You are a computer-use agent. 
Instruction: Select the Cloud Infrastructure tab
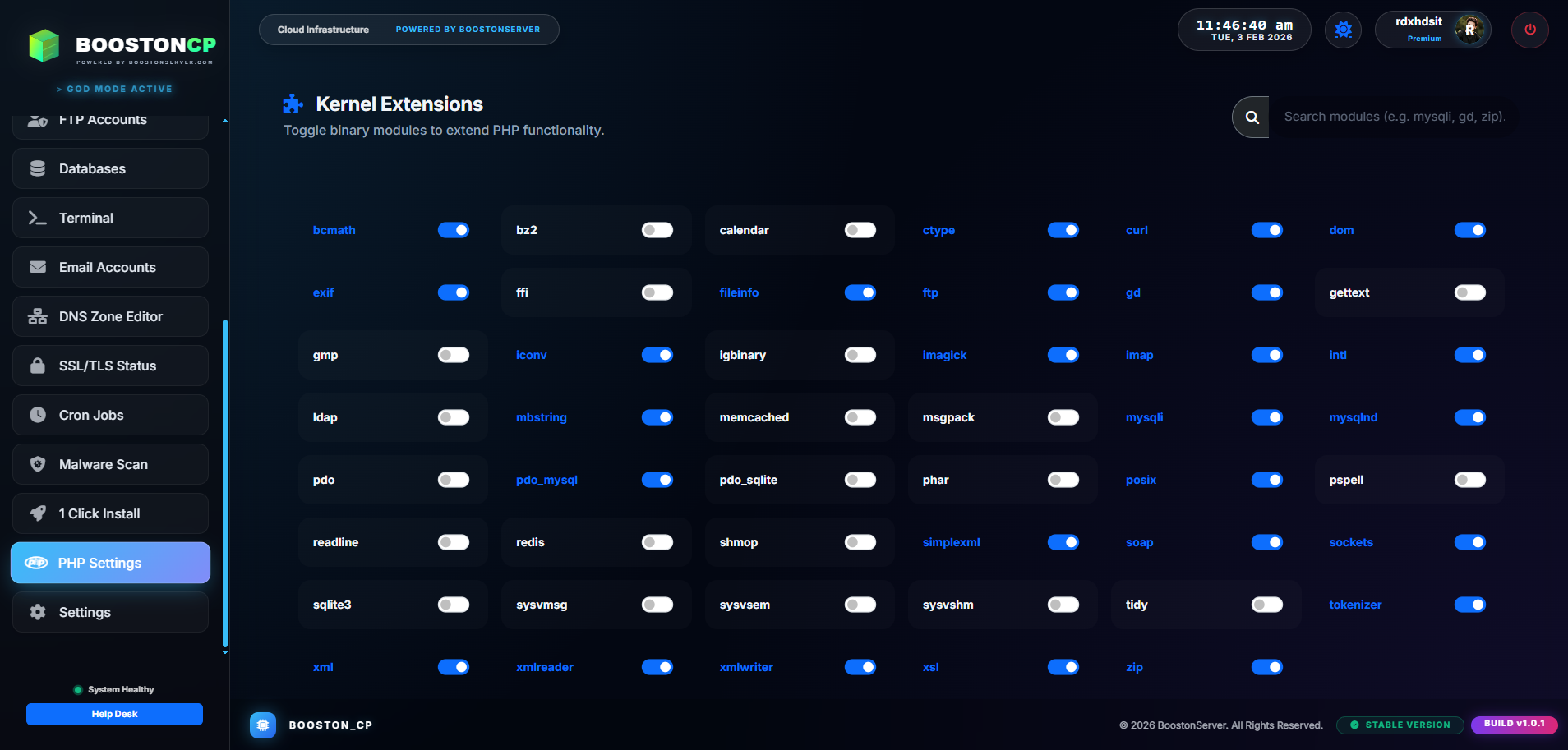pos(321,30)
